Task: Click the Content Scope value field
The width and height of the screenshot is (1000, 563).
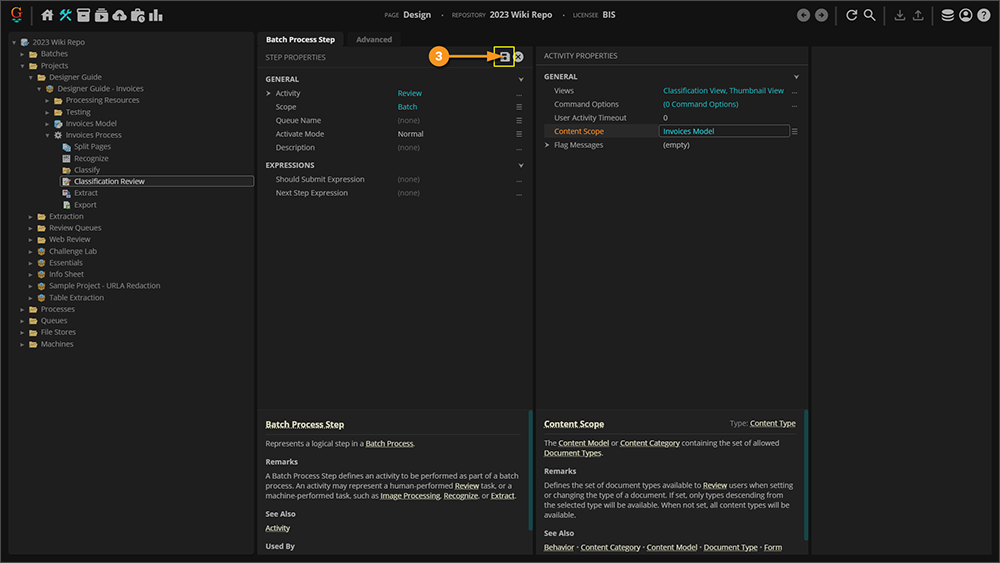Action: click(x=723, y=131)
